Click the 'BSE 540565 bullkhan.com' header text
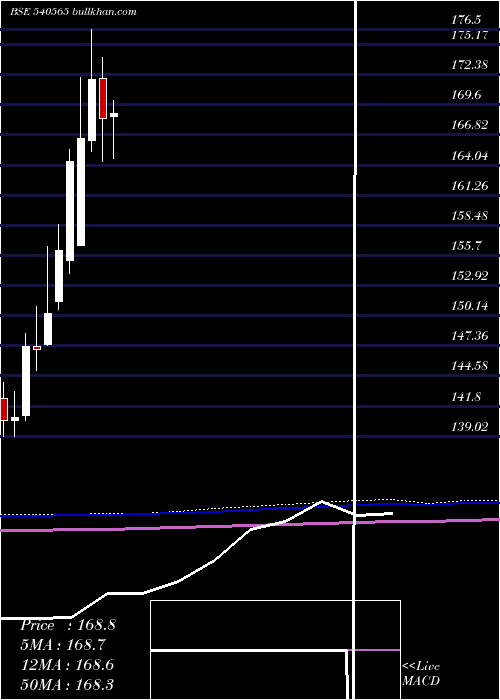The height and width of the screenshot is (700, 500). [x=73, y=12]
